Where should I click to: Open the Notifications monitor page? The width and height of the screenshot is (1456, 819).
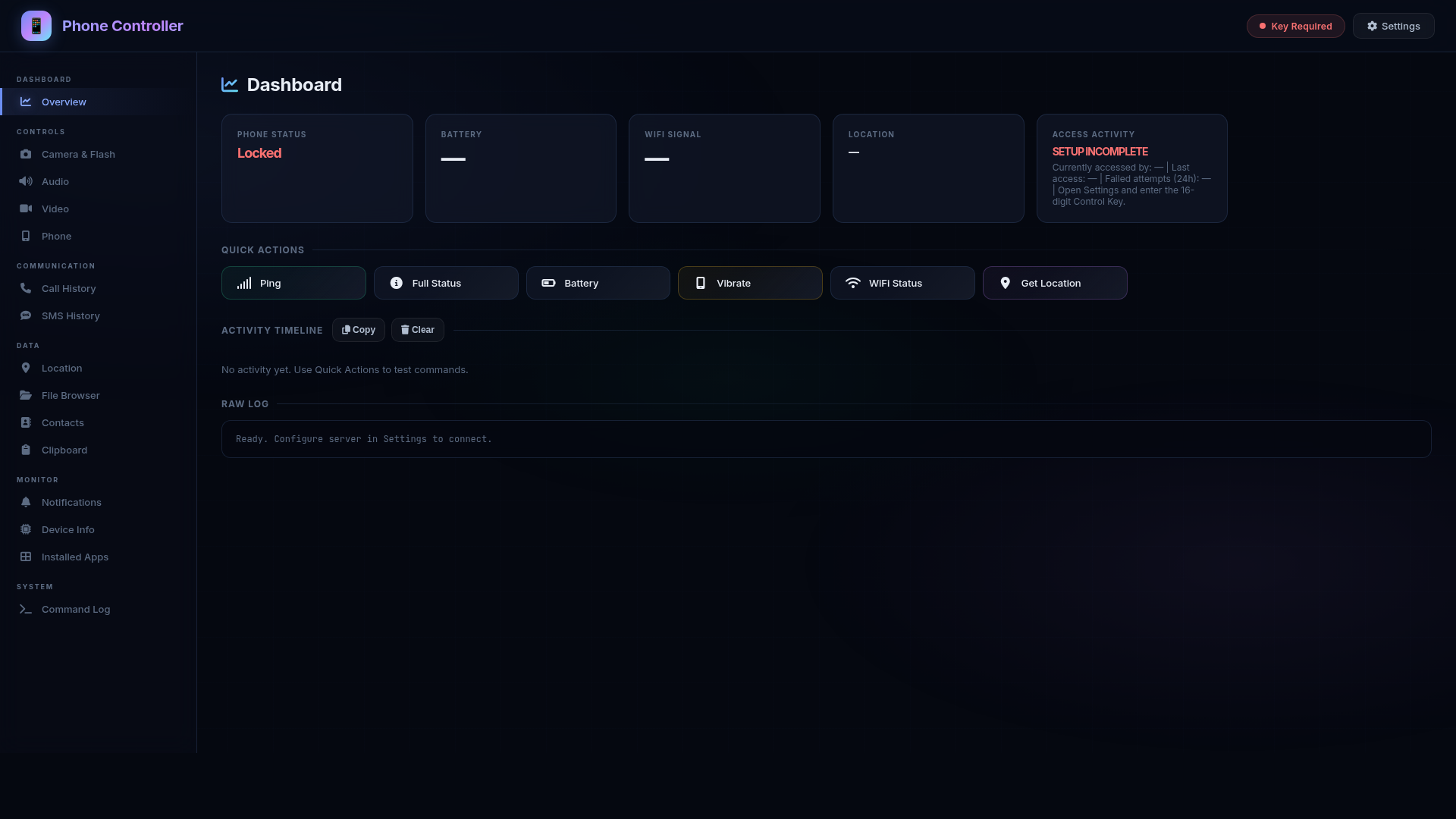pyautogui.click(x=99, y=502)
